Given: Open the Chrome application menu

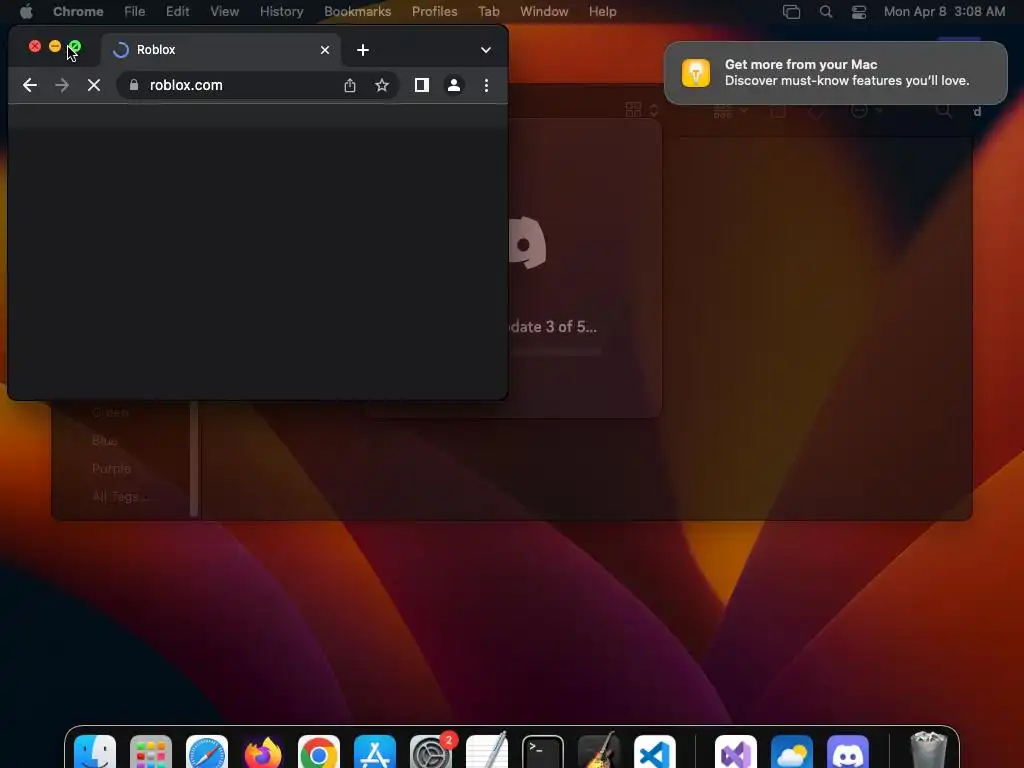Looking at the screenshot, I should click(78, 11).
